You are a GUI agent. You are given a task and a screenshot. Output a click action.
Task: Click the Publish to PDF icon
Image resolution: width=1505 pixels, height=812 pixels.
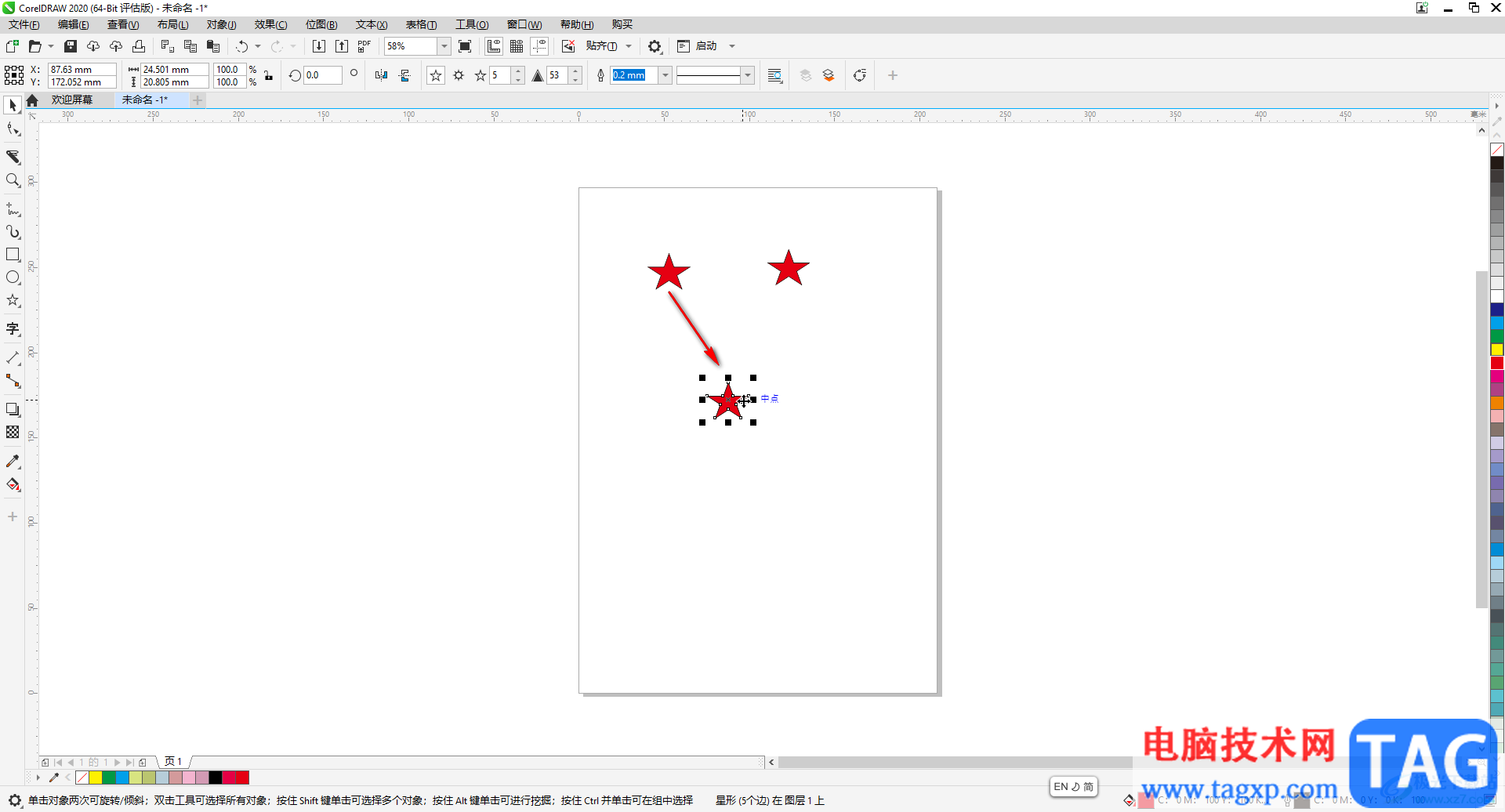click(364, 46)
